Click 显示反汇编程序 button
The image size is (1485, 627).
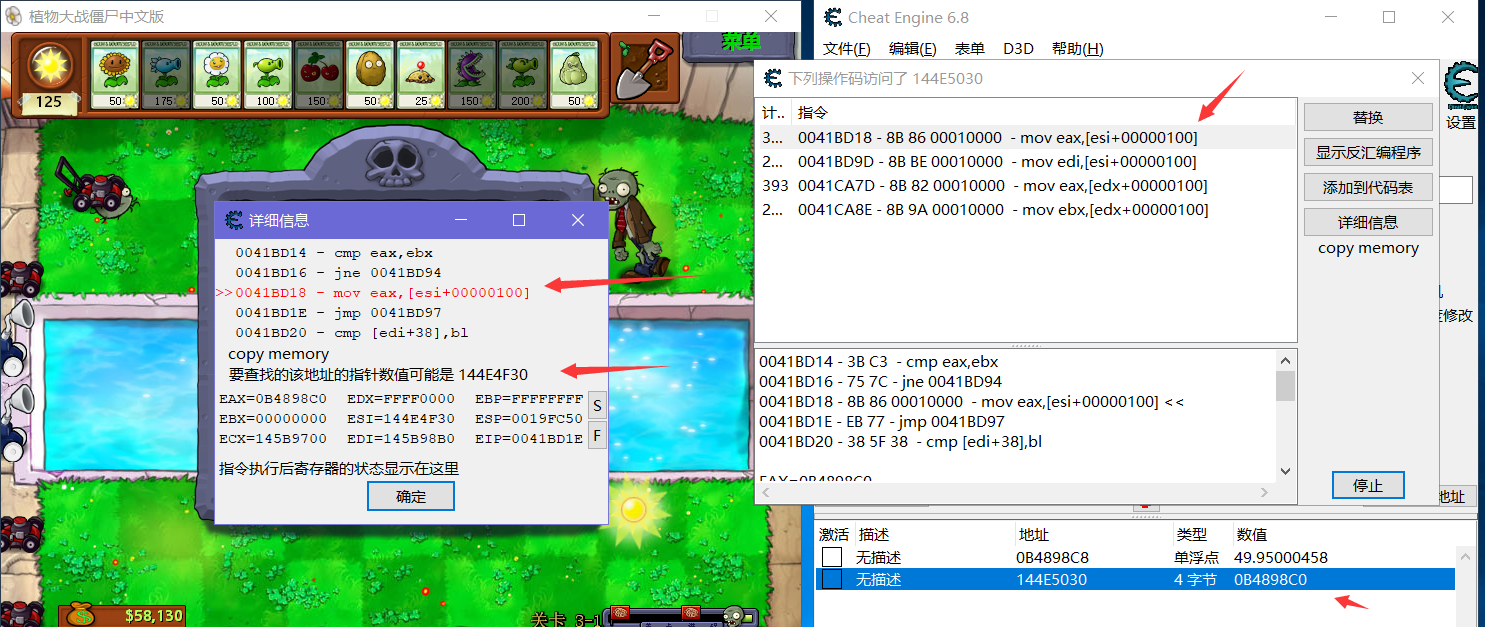coord(1368,152)
